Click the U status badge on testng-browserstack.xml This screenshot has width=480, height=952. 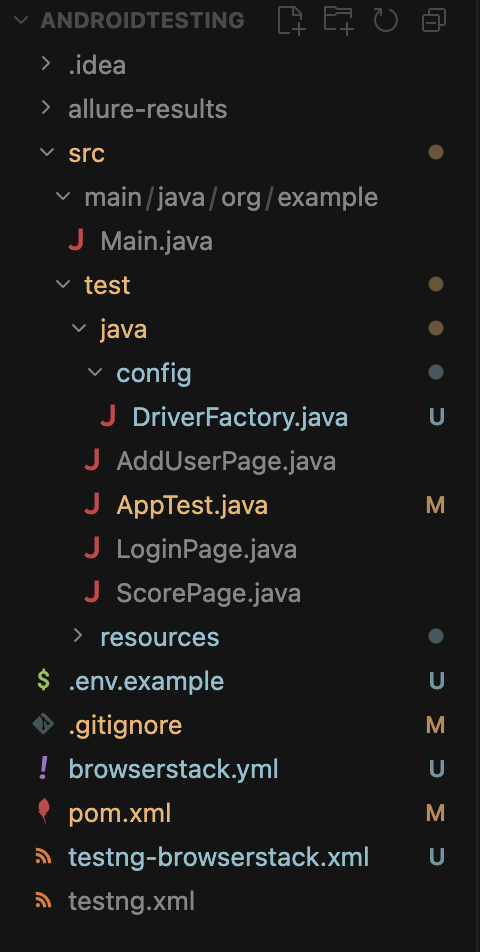tap(436, 857)
